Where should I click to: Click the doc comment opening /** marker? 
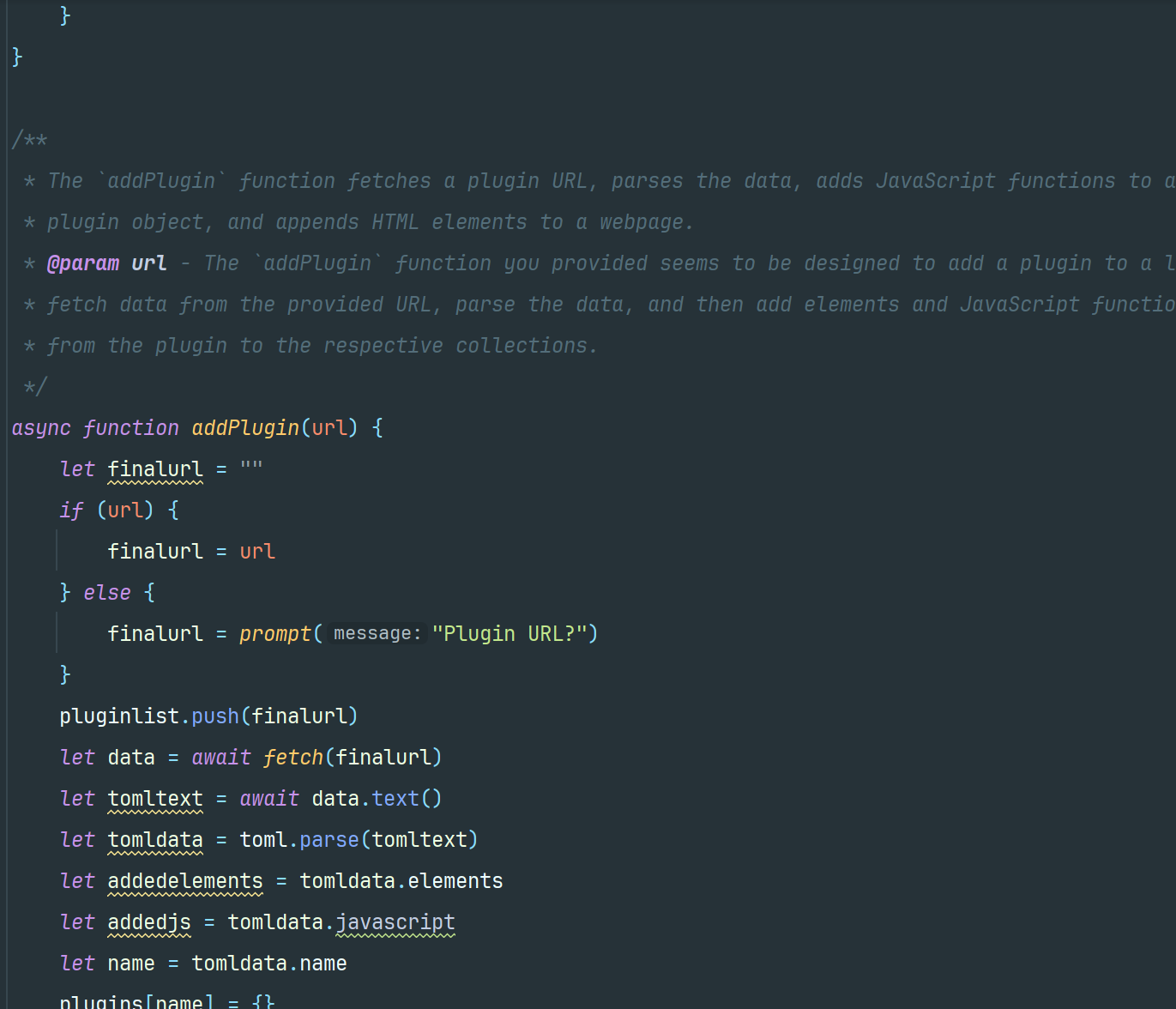click(x=29, y=139)
